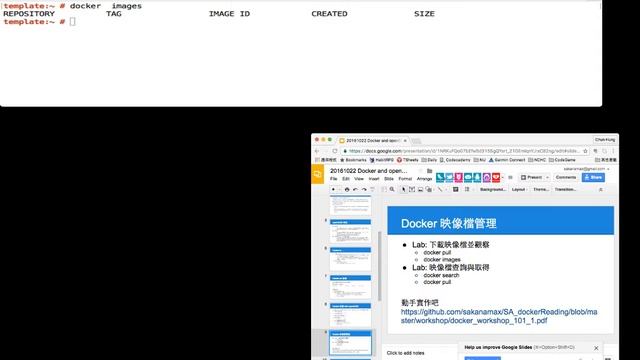This screenshot has height=360, width=640.
Task: Bookmark this page with the star
Action: click(585, 151)
